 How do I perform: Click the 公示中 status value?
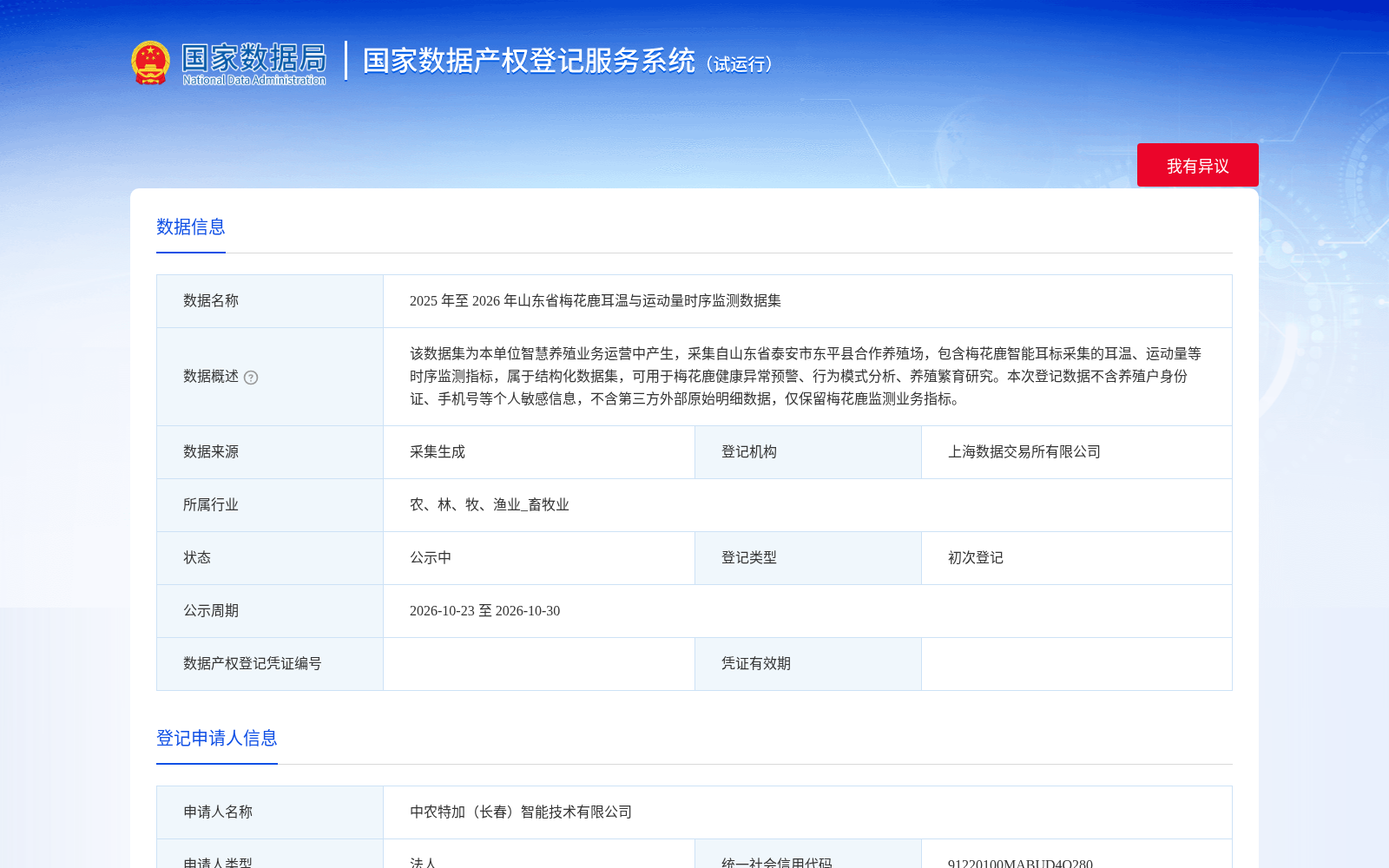coord(431,557)
